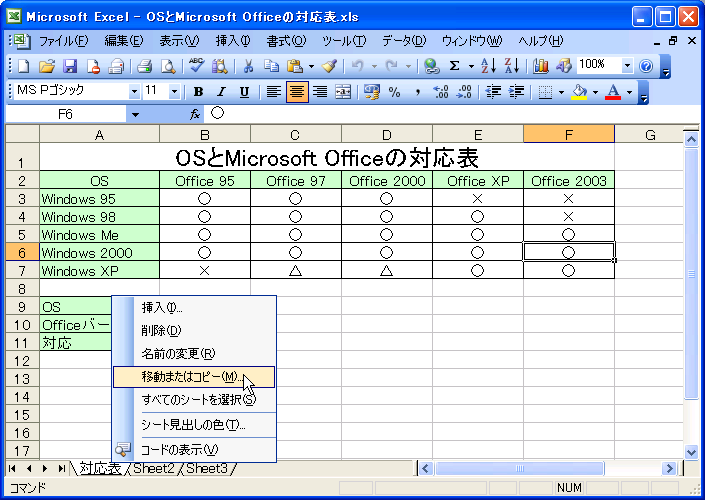Run the spelling check icon
This screenshot has height=500, width=705.
pyautogui.click(x=196, y=66)
